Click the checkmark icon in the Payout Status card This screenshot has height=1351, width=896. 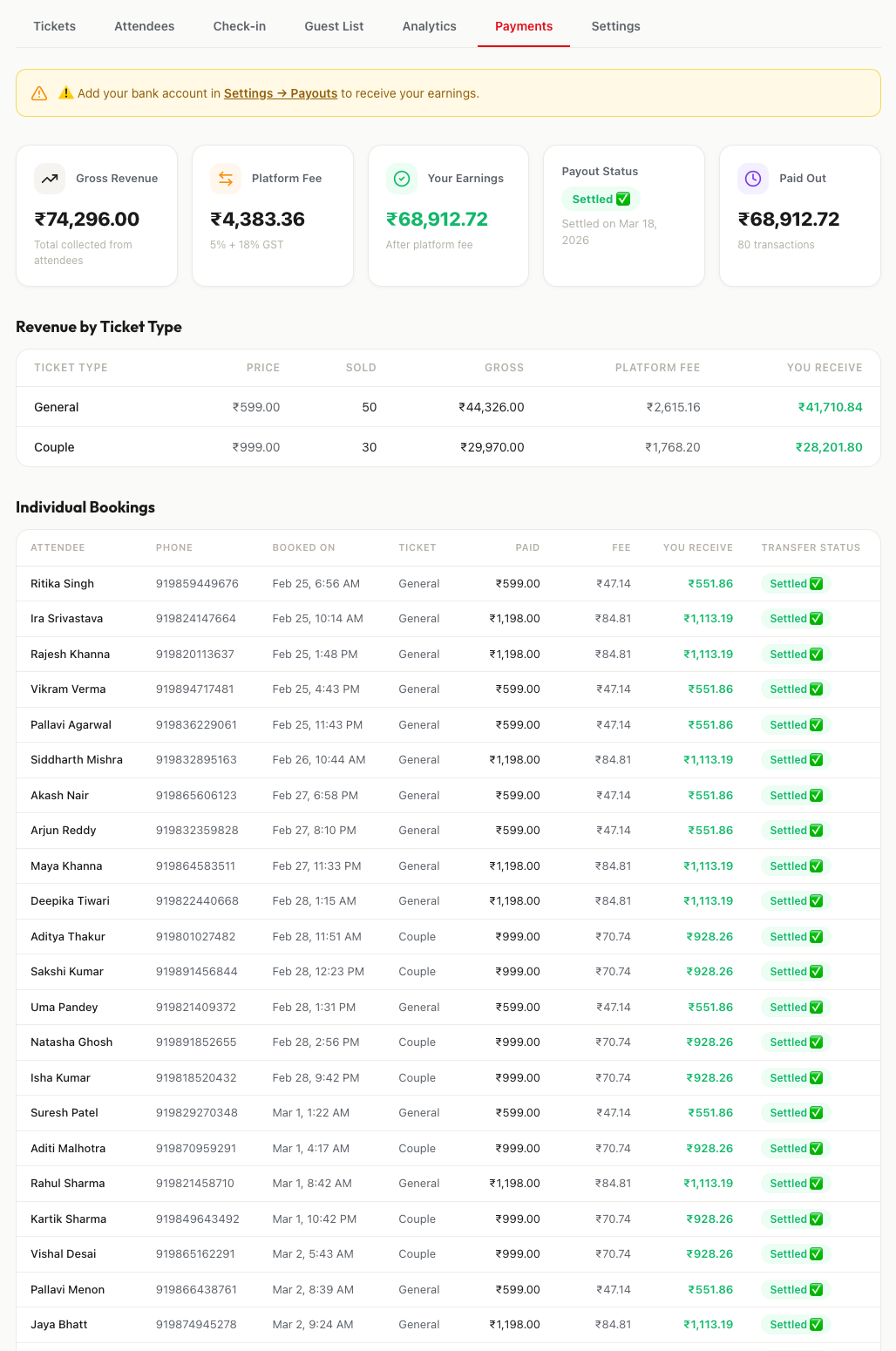(x=623, y=198)
